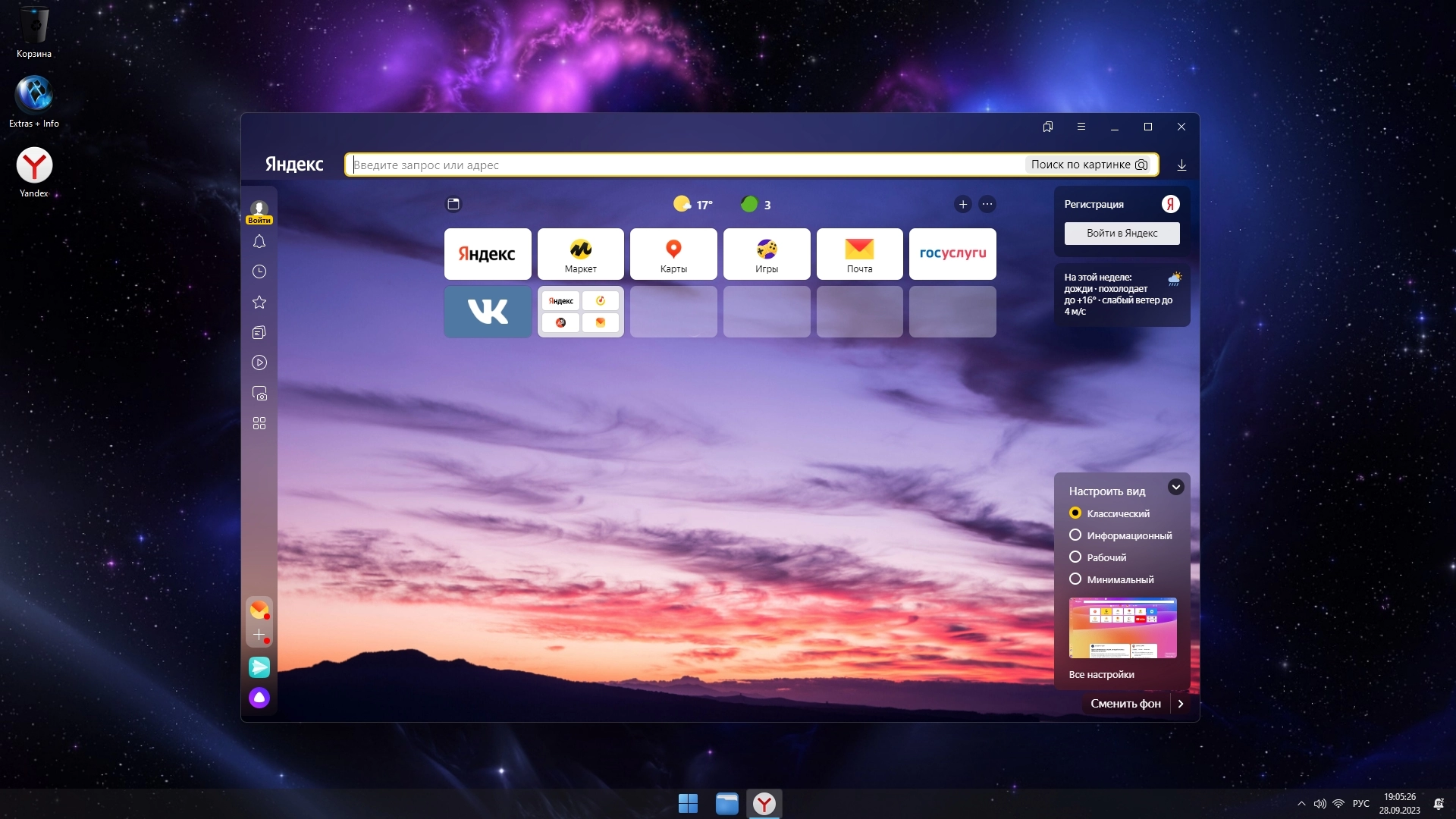The height and width of the screenshot is (819, 1456).
Task: Click Войти в Яндекс button
Action: 1122,234
